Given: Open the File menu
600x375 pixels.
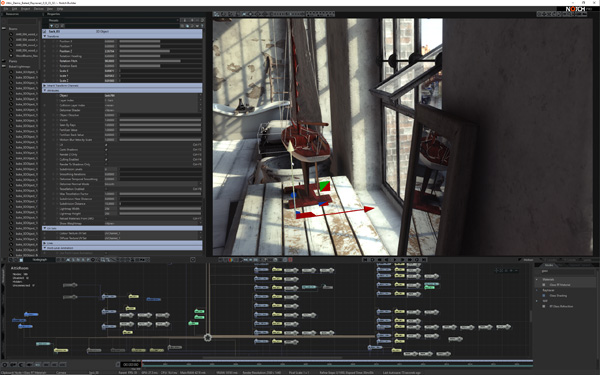Looking at the screenshot, I should click(x=6, y=9).
